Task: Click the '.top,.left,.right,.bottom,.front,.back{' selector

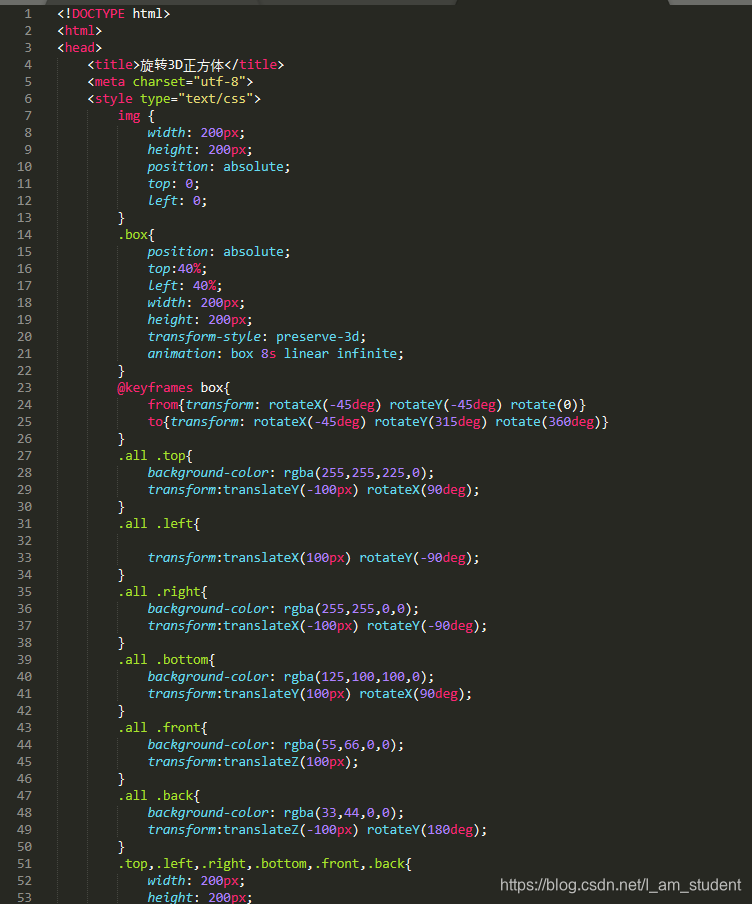Action: tap(265, 864)
